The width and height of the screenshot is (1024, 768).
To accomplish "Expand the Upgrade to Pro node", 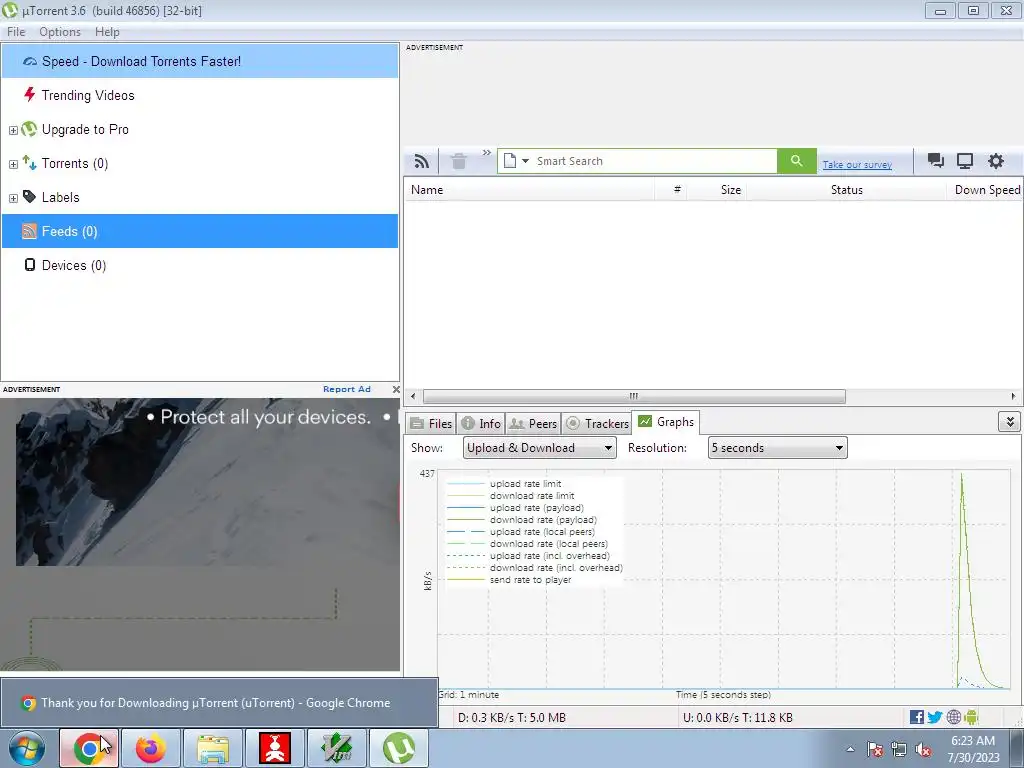I will (x=13, y=130).
